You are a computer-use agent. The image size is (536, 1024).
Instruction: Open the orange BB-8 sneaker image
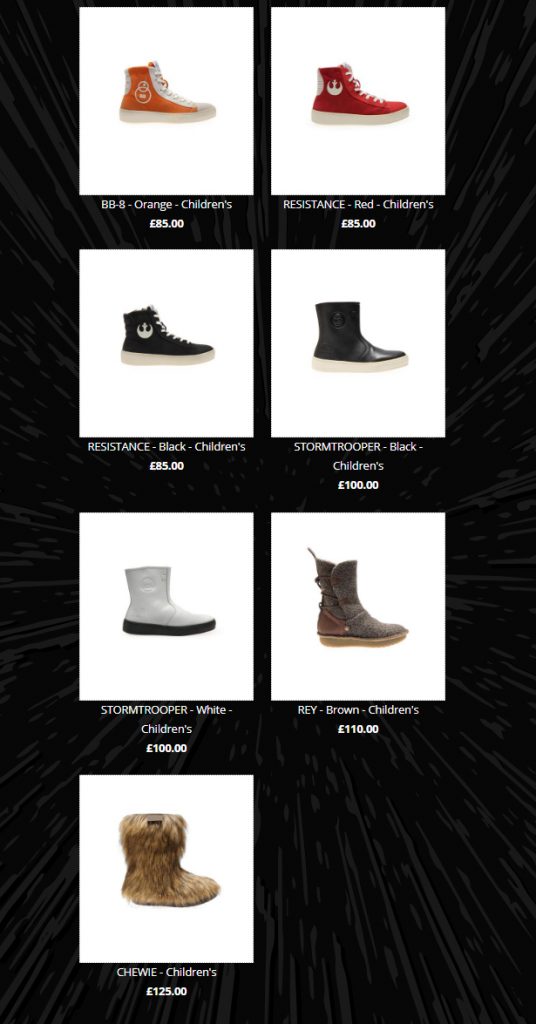click(x=166, y=101)
